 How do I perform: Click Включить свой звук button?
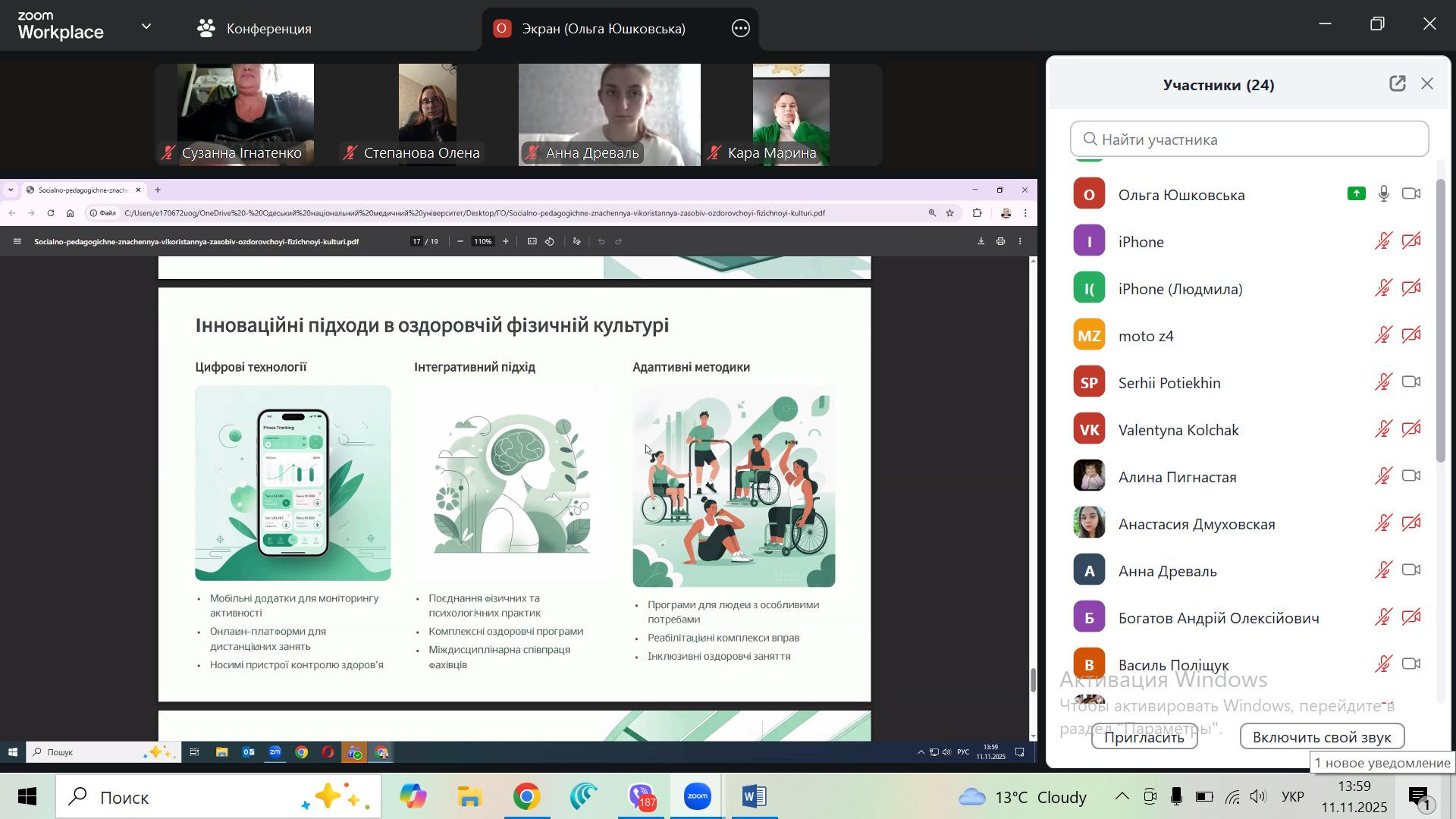(x=1322, y=737)
